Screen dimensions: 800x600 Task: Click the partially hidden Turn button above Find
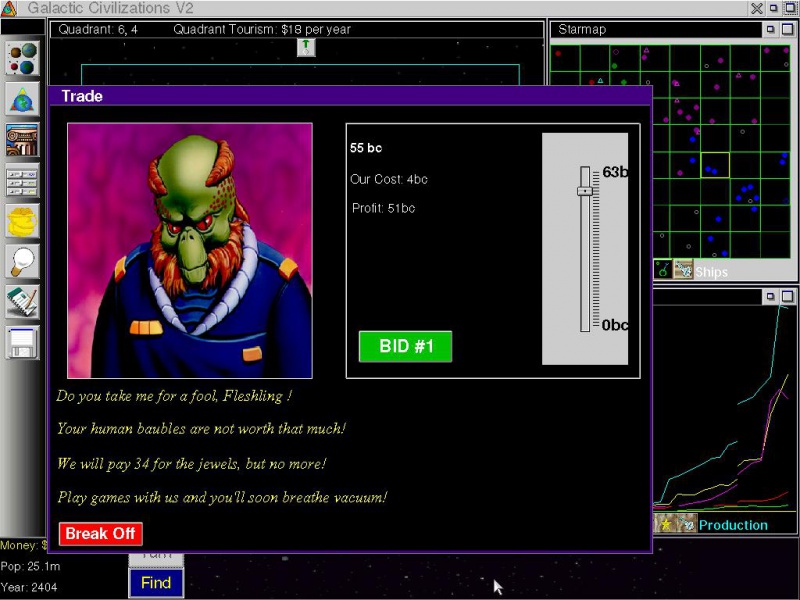point(156,559)
